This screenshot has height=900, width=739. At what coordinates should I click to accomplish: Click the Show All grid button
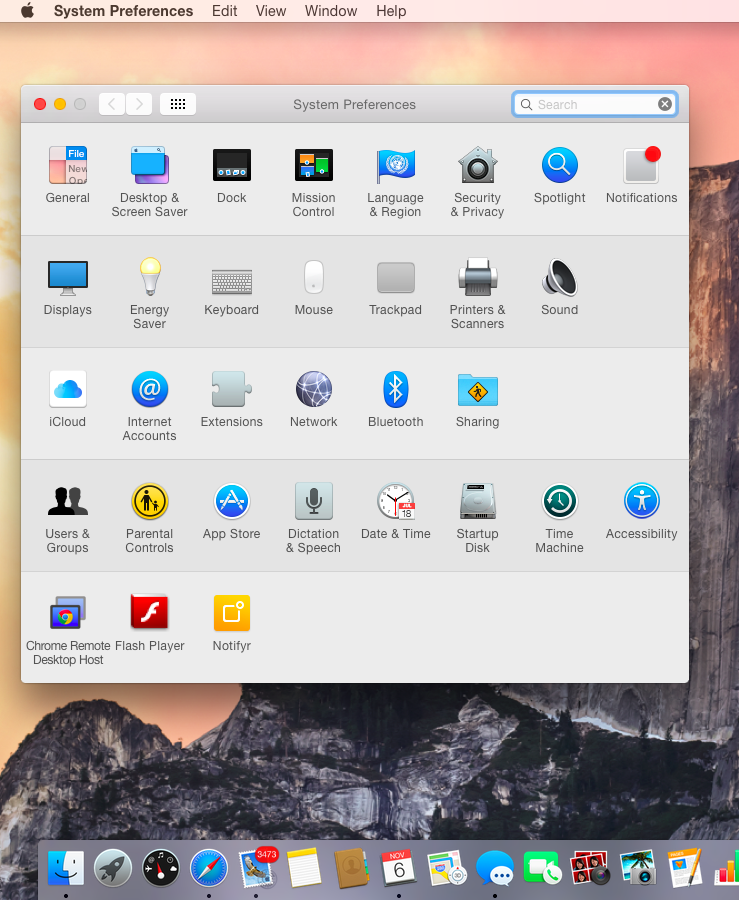(178, 104)
